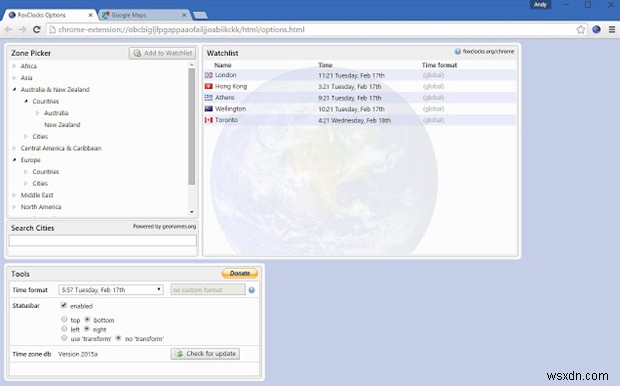The width and height of the screenshot is (620, 386).
Task: Select the Wellington watchlist entry
Action: (x=360, y=109)
